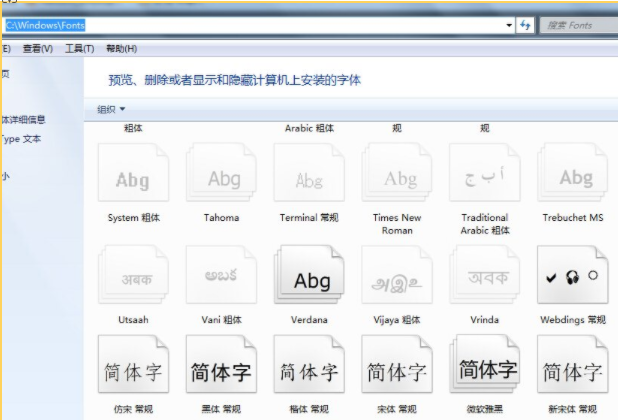Open the 帮助(H) menu
This screenshot has height=420, width=618.
click(x=122, y=49)
